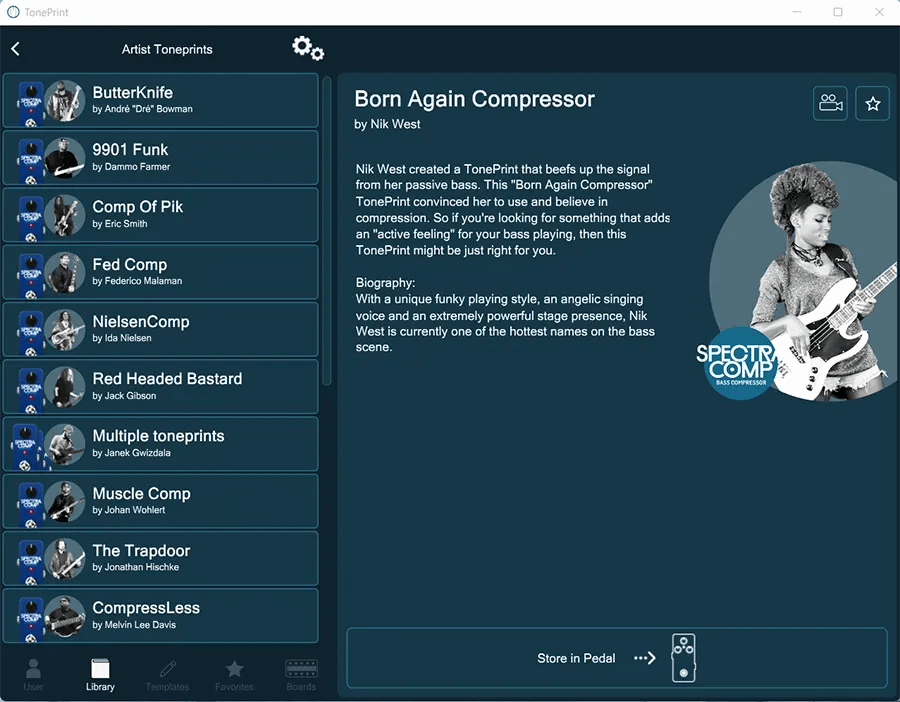Click the SpectraComp Bass Compressor logo badge
This screenshot has height=702, width=900.
[736, 362]
